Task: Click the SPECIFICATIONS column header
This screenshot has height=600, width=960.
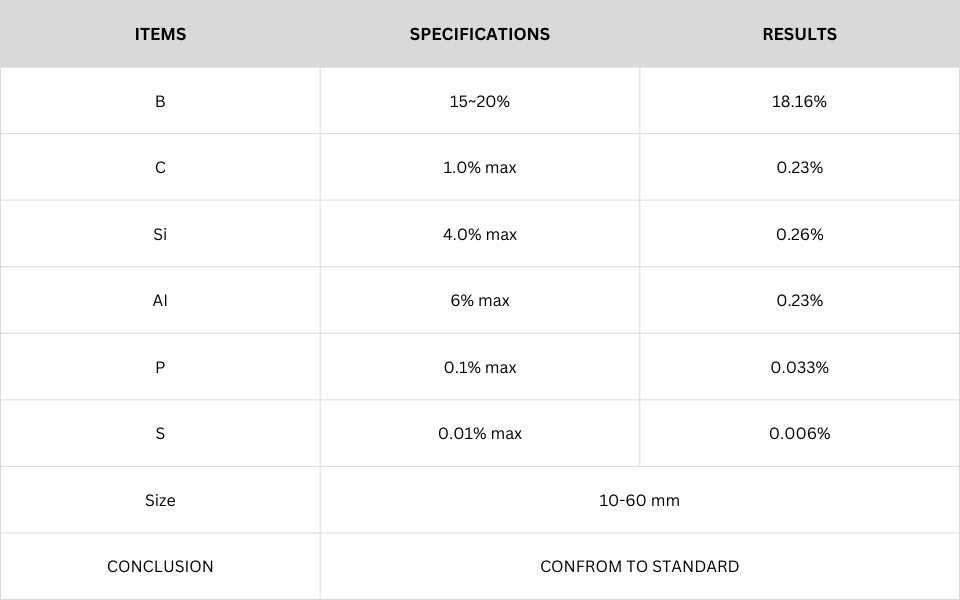Action: (x=480, y=34)
